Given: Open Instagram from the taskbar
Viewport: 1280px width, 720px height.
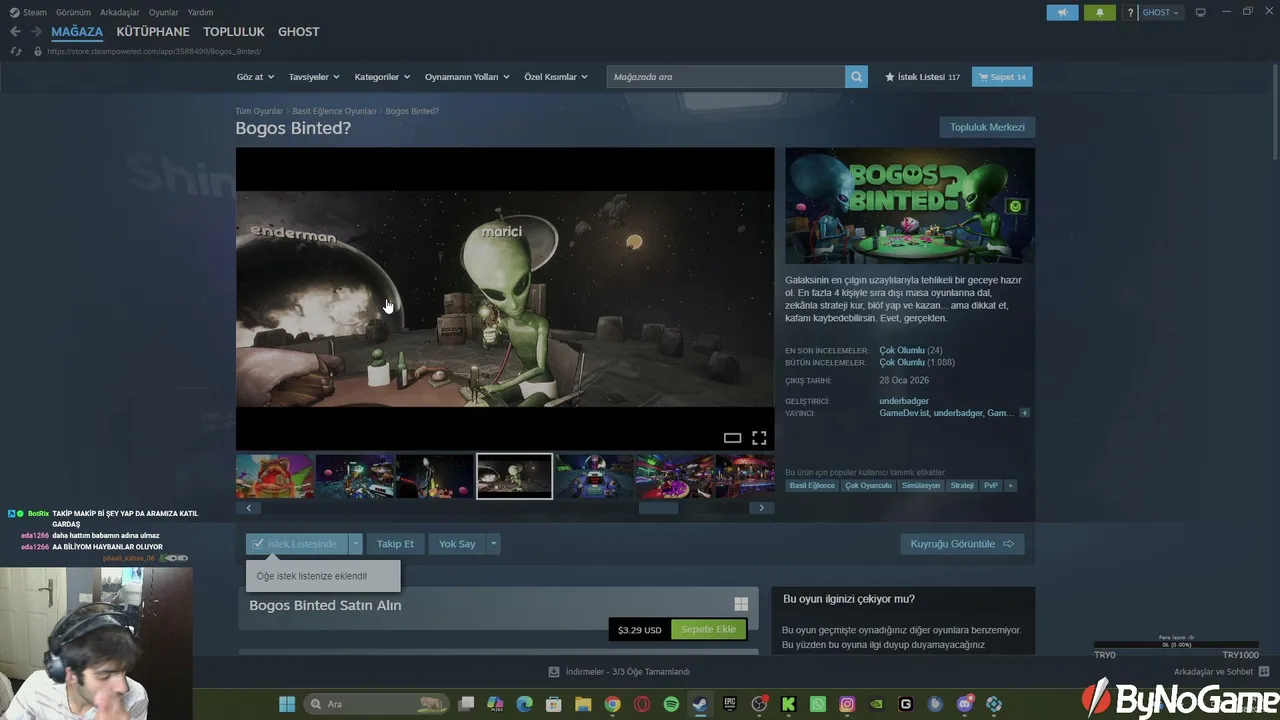Looking at the screenshot, I should tap(847, 704).
